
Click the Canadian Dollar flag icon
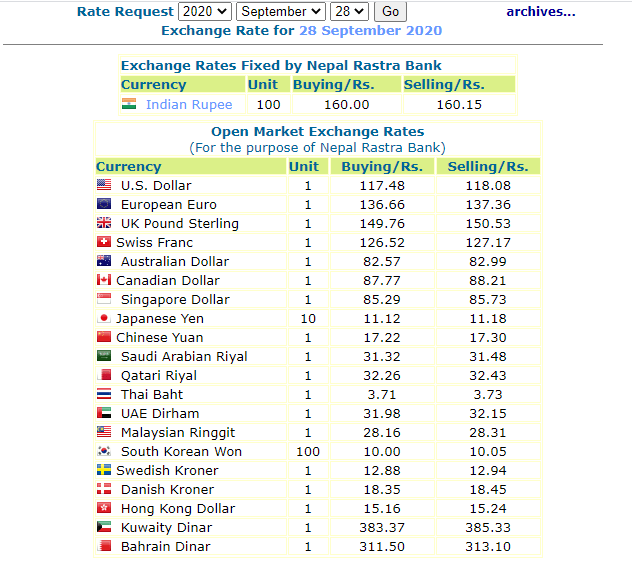[104, 280]
